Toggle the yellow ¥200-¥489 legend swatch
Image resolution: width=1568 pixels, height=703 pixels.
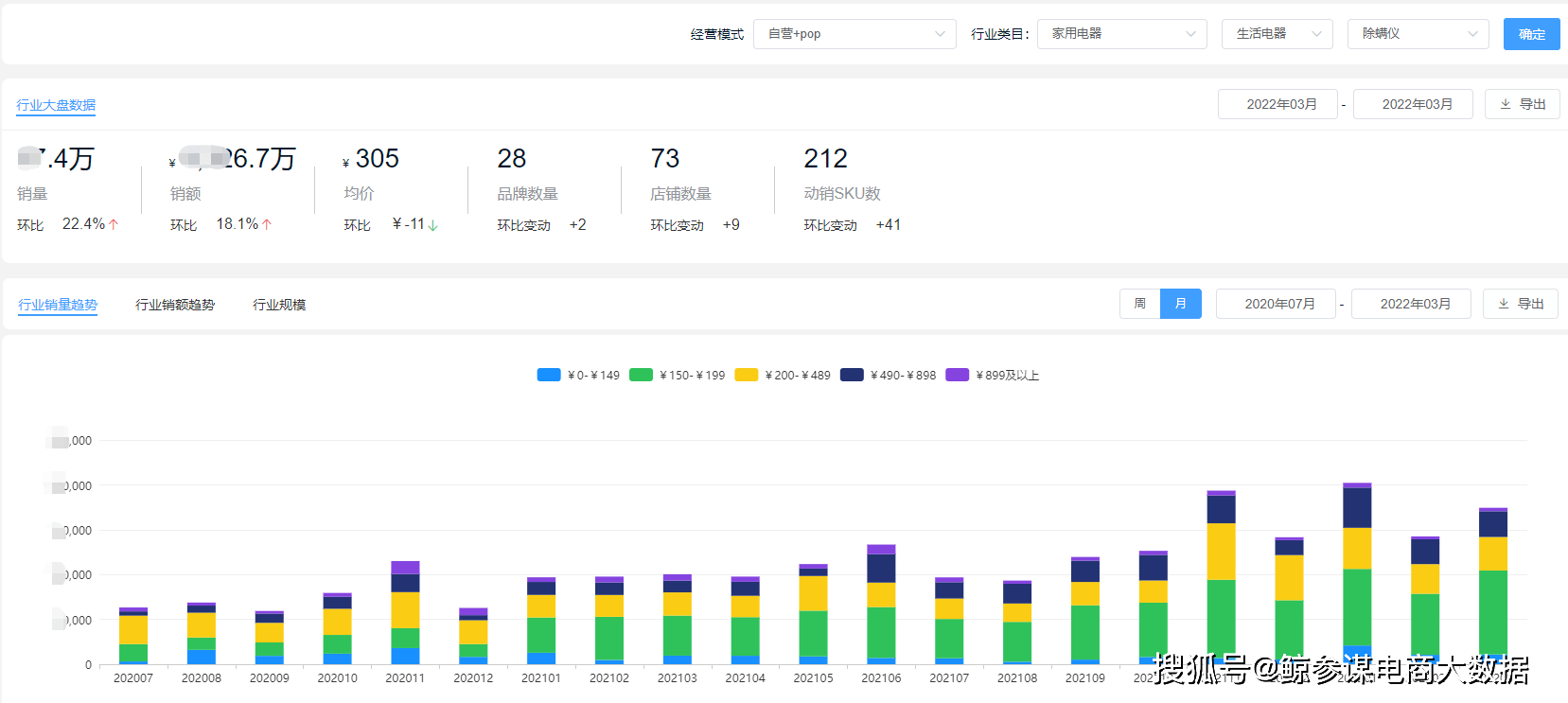point(747,375)
